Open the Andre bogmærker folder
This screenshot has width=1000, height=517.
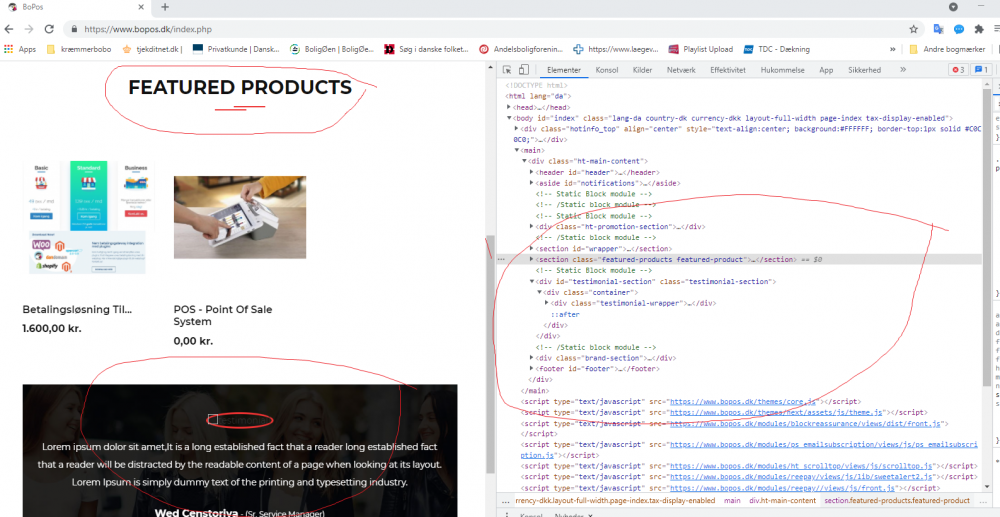(947, 49)
